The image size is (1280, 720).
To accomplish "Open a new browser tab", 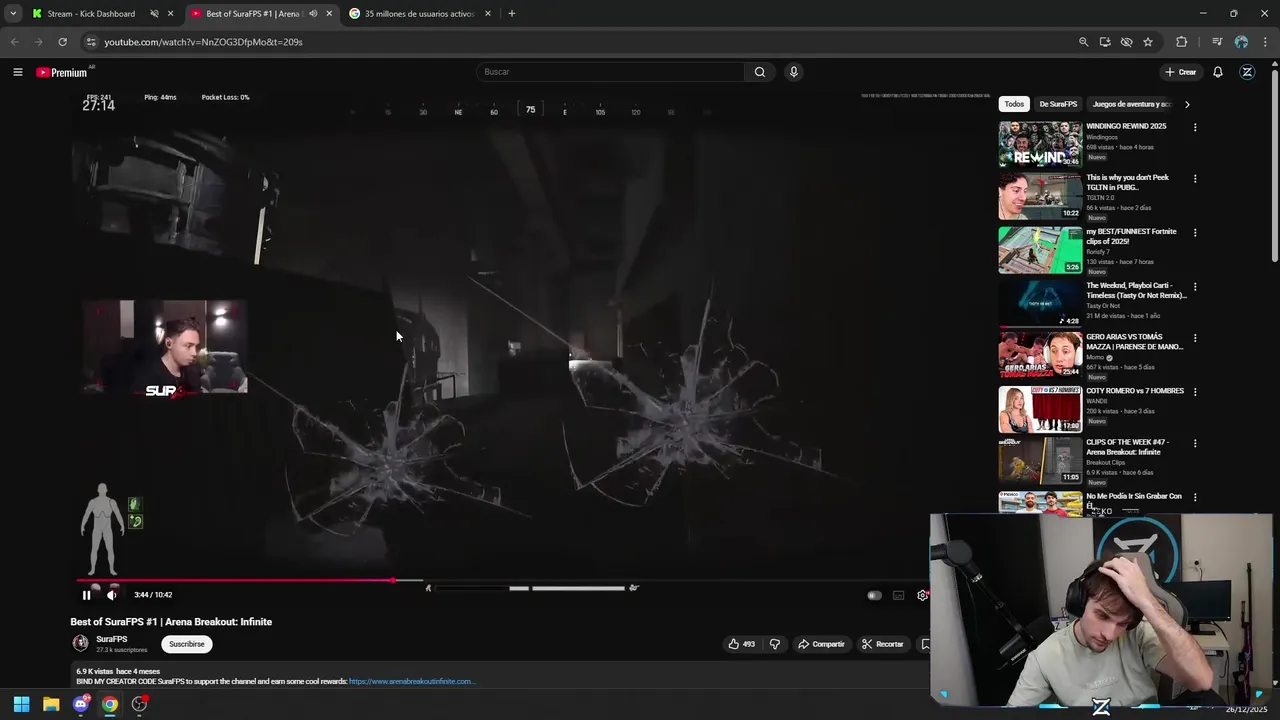I will (x=512, y=14).
